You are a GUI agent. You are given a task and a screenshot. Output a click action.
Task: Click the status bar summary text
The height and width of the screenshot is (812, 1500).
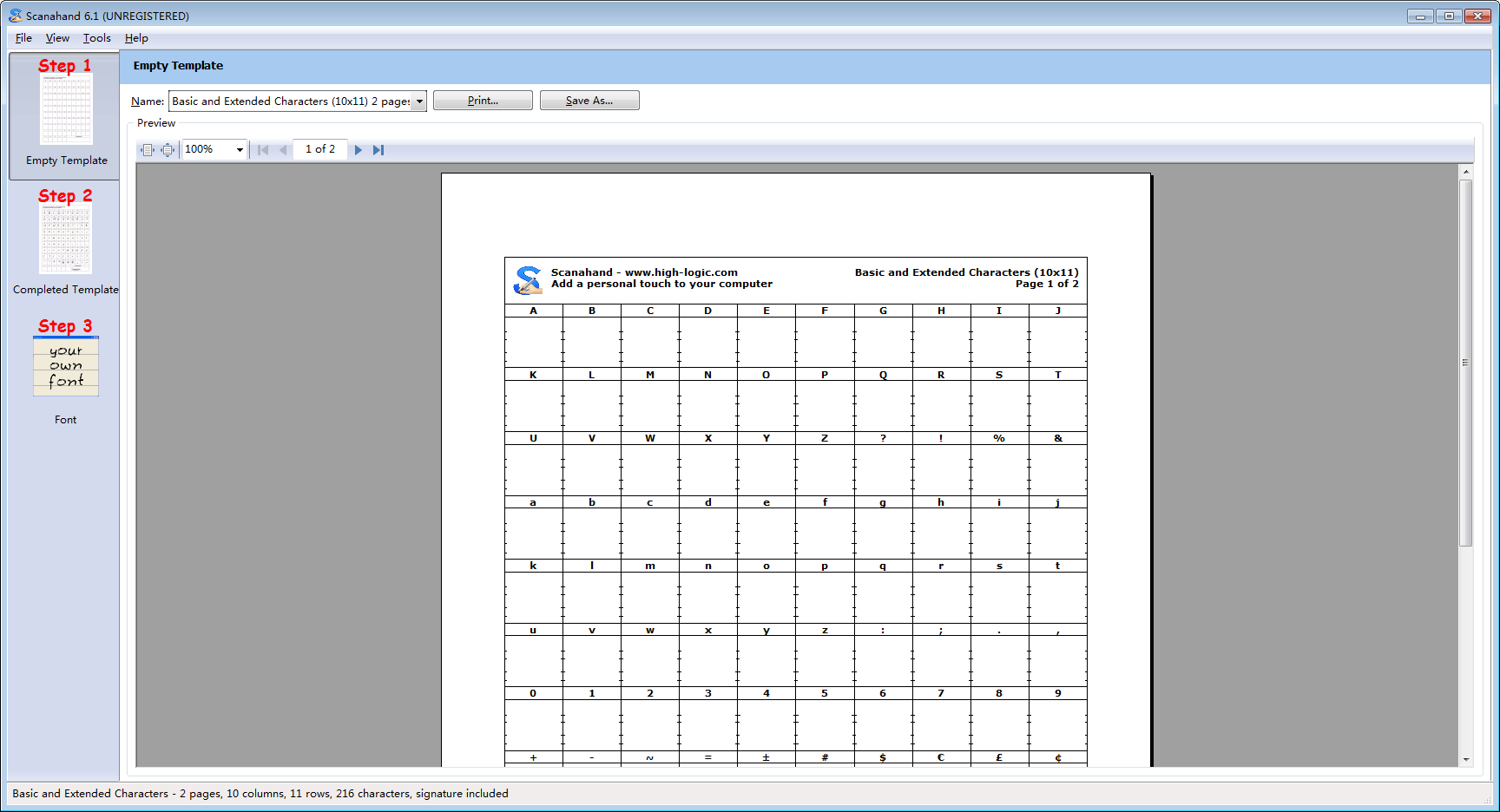(260, 794)
